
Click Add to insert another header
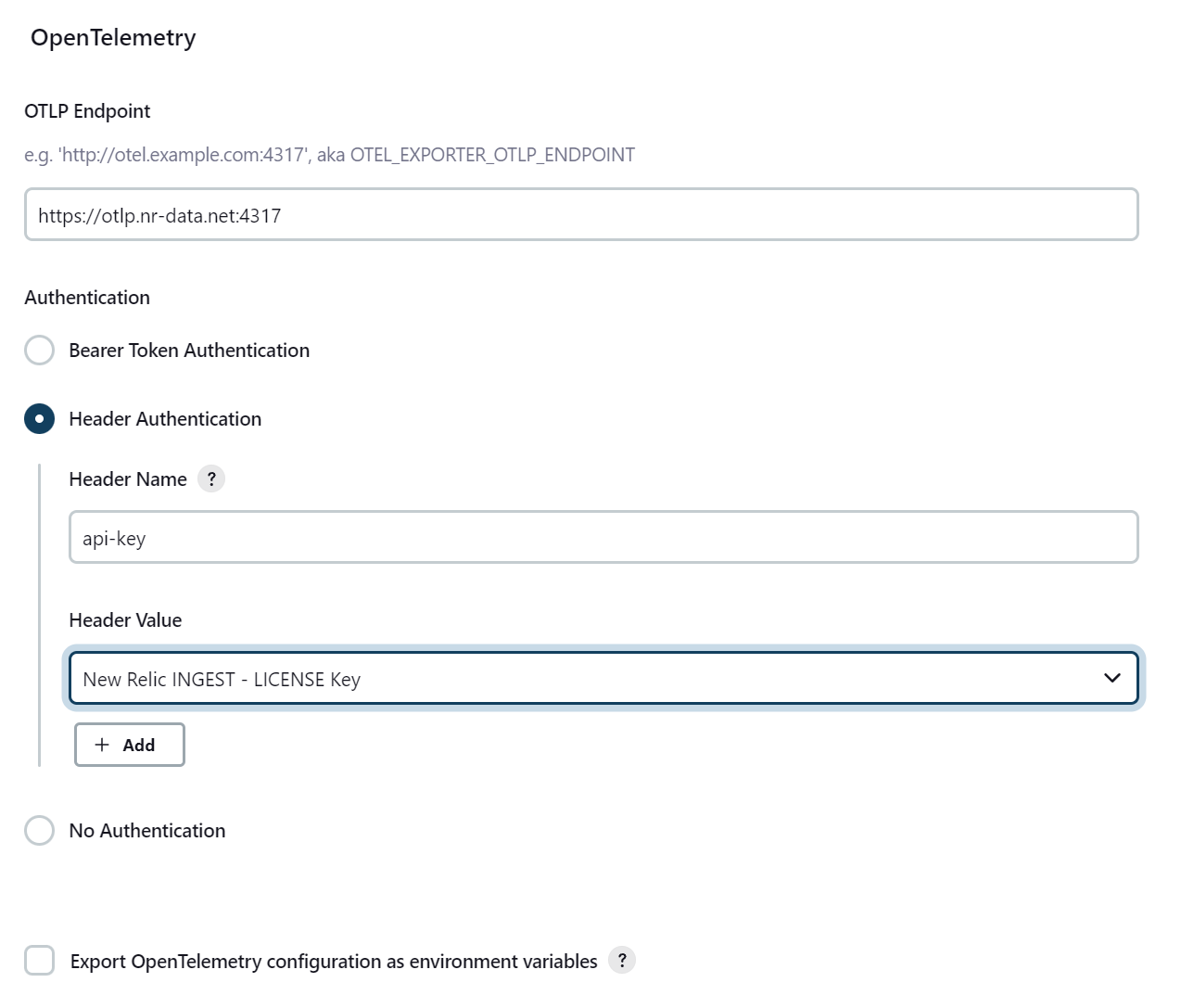coord(129,745)
